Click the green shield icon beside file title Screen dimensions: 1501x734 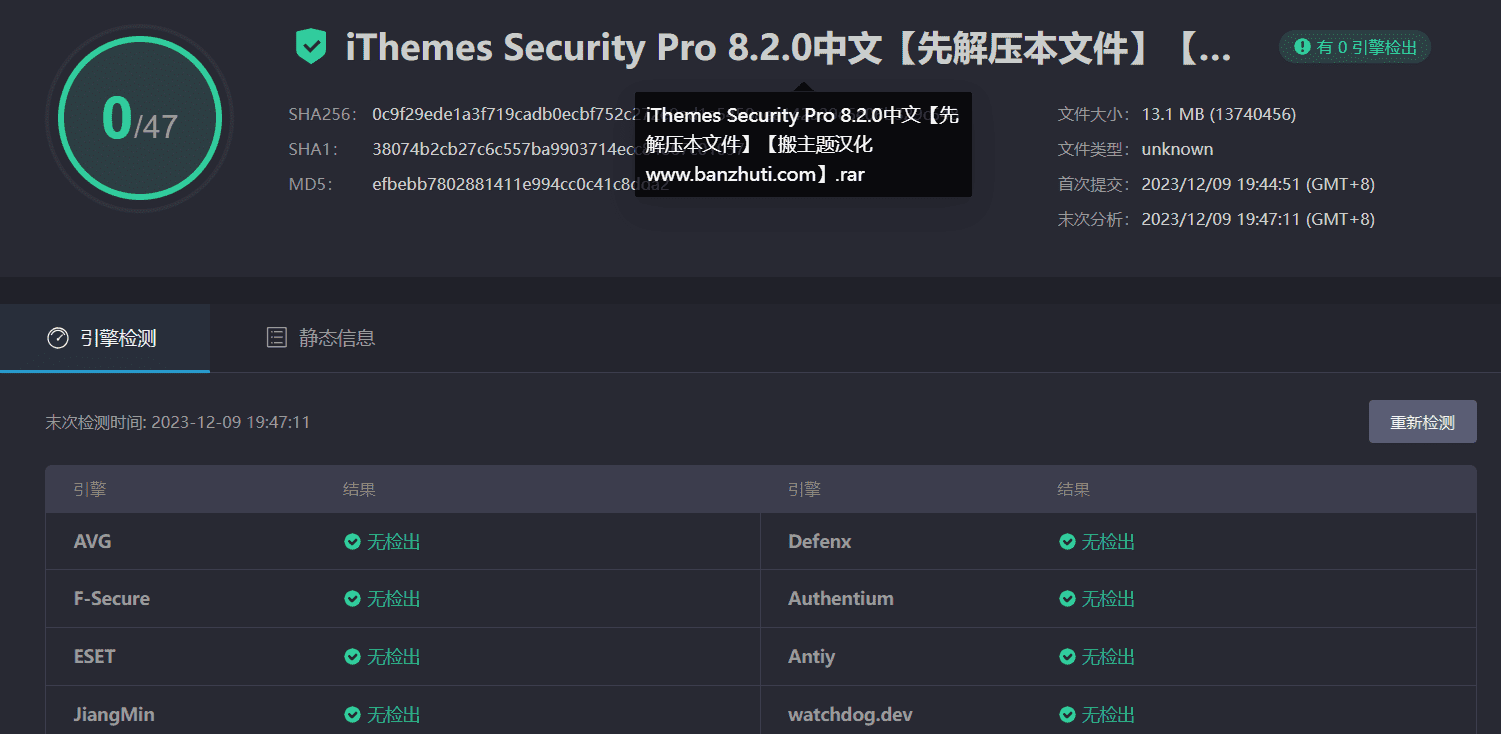pos(311,46)
